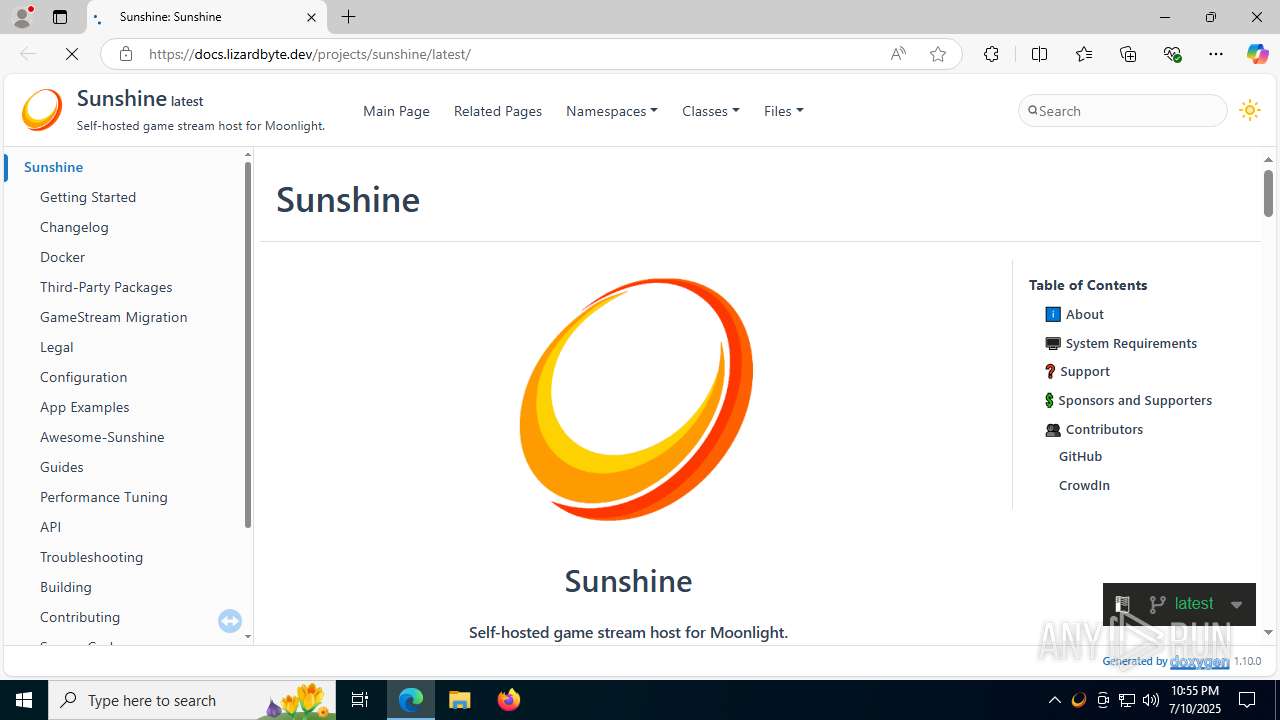Image resolution: width=1280 pixels, height=720 pixels.
Task: Open the Tab actions menu icon
Action: click(60, 17)
